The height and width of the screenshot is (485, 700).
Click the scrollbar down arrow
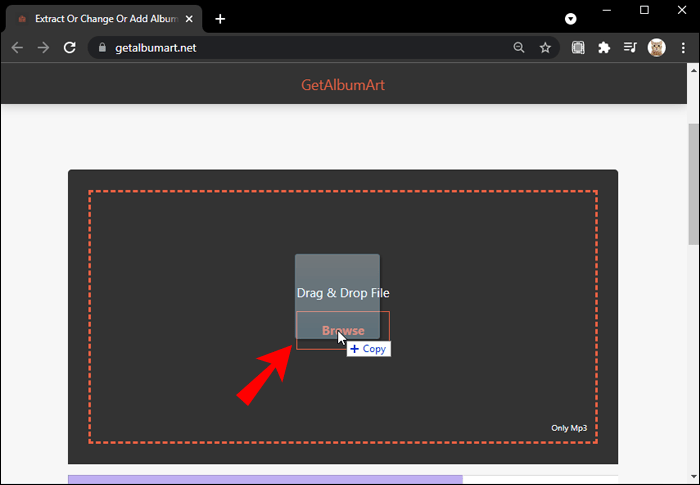[693, 477]
